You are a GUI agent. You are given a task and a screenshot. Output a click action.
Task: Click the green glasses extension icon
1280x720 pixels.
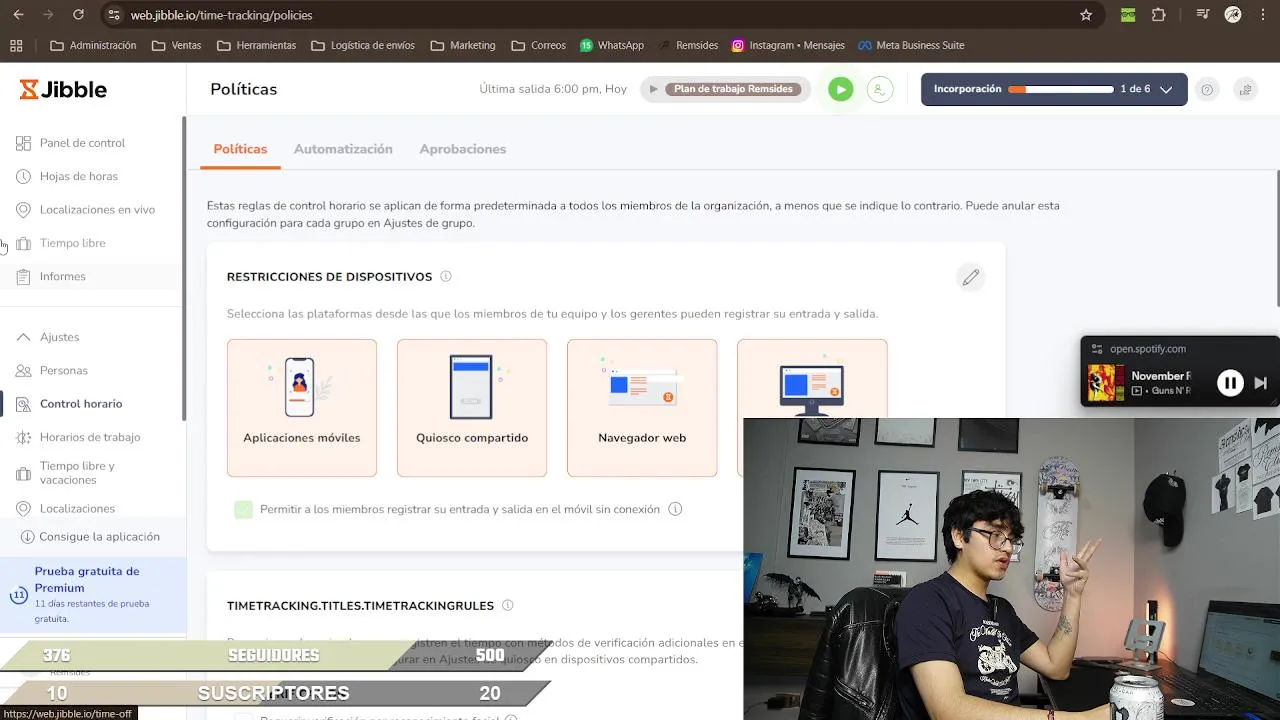click(1129, 15)
